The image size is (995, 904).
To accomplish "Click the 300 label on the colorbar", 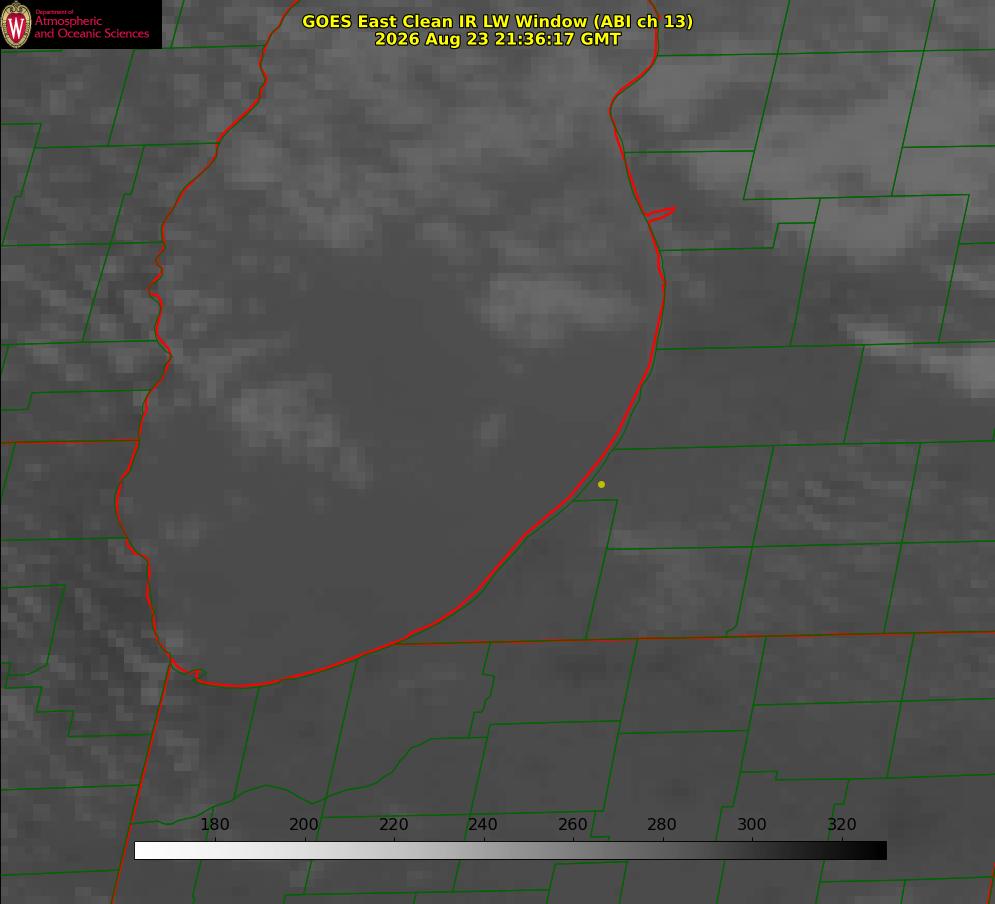I will click(x=752, y=824).
